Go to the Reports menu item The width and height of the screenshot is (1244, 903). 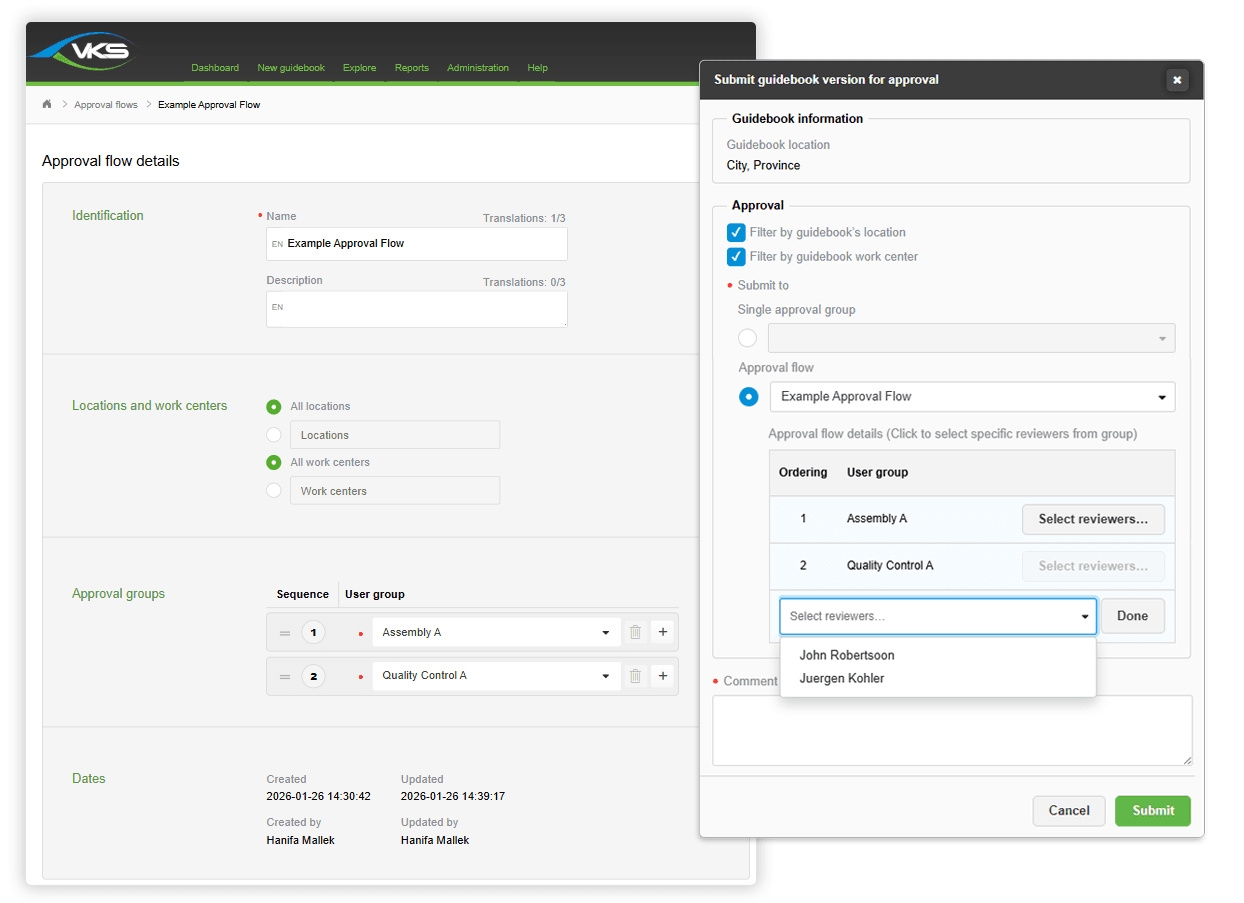click(x=411, y=68)
